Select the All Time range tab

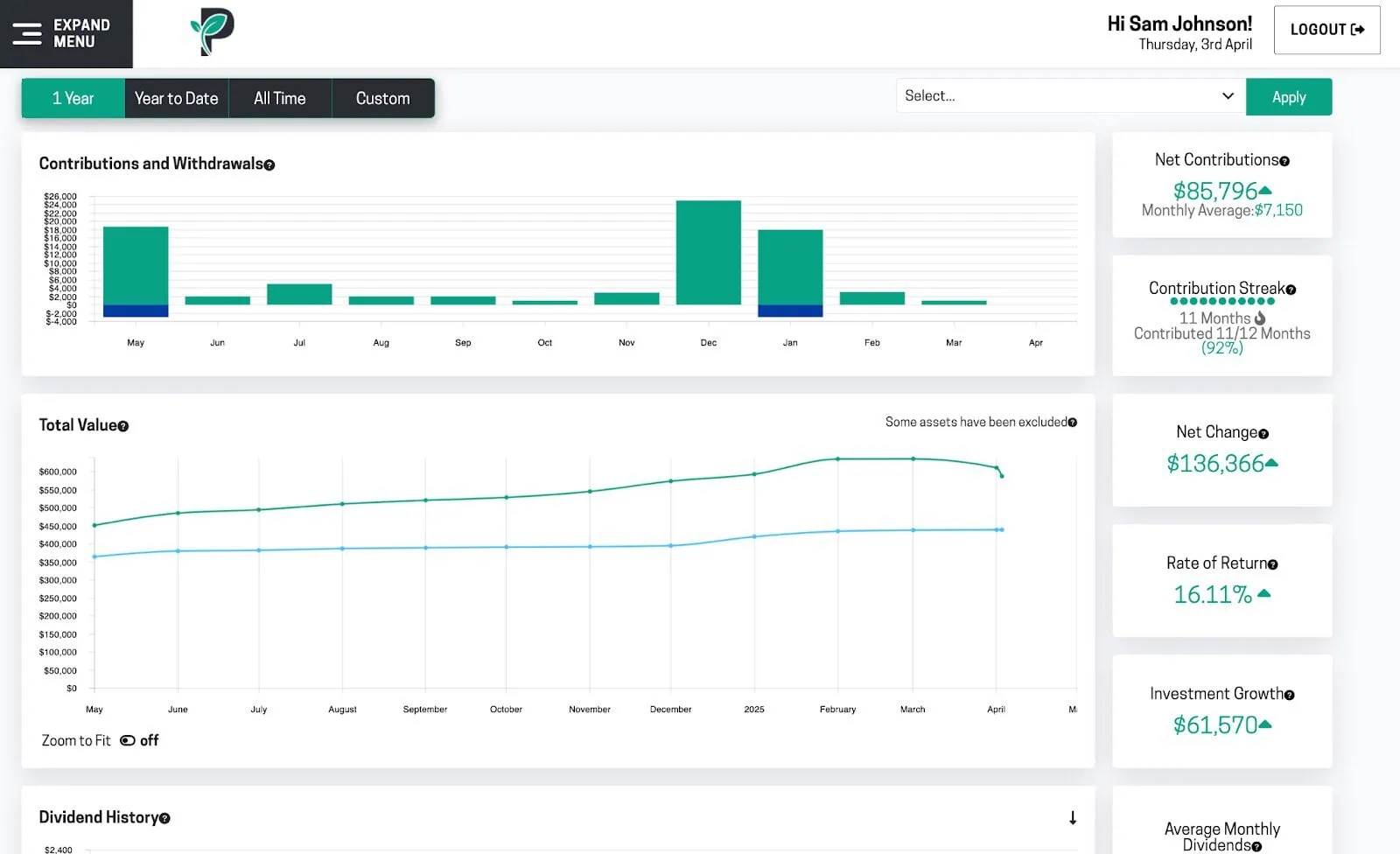[280, 99]
